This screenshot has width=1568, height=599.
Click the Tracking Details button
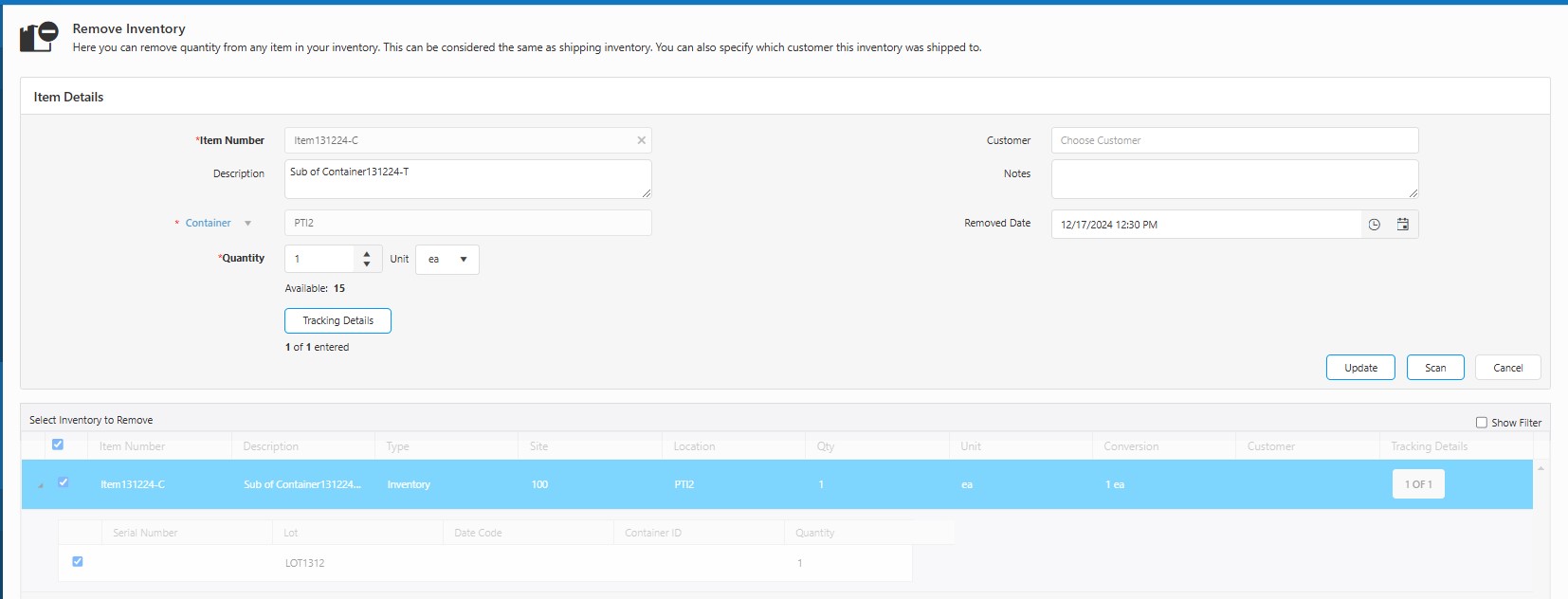click(337, 321)
